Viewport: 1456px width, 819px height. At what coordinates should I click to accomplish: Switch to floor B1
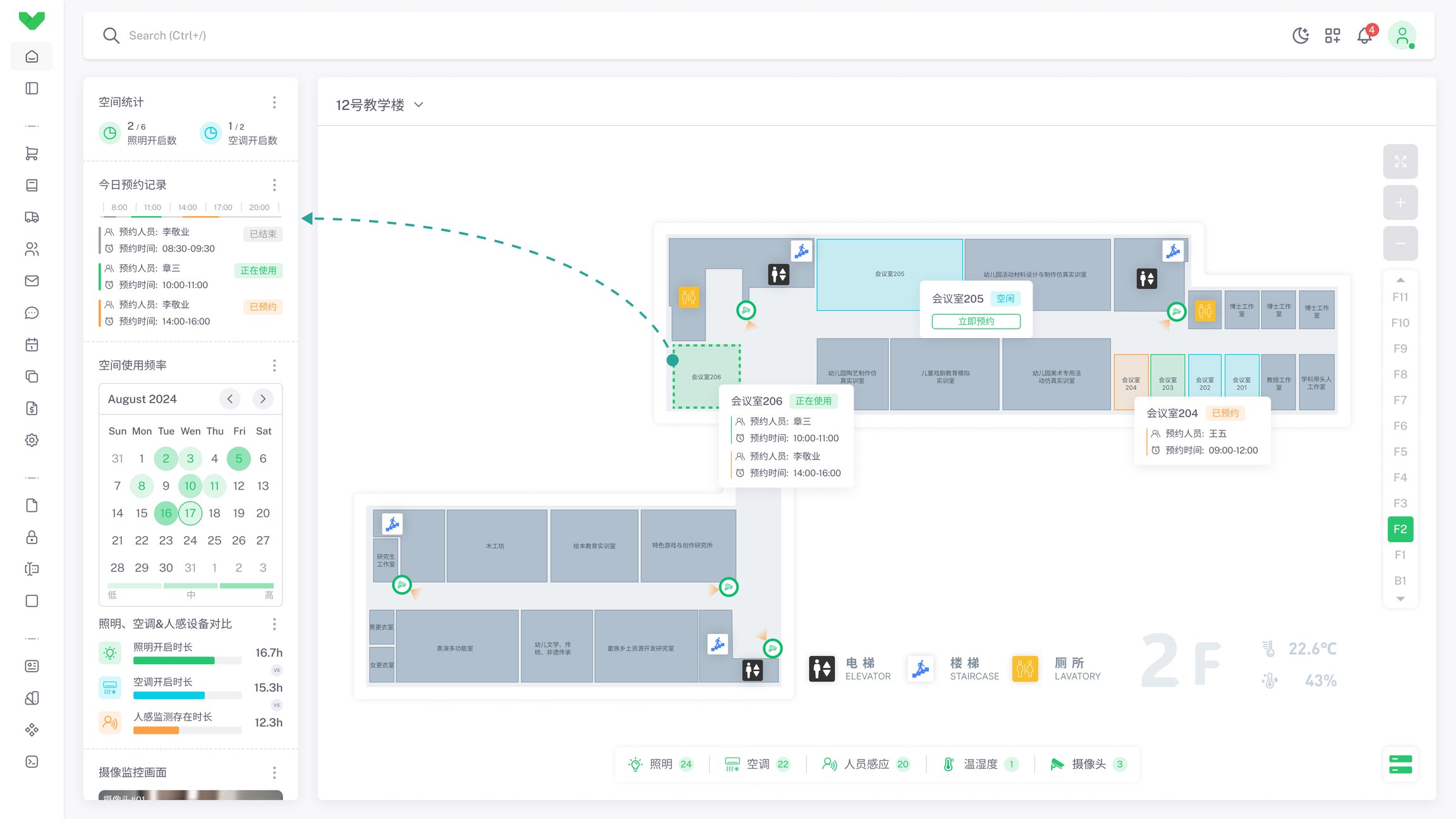[x=1400, y=581]
